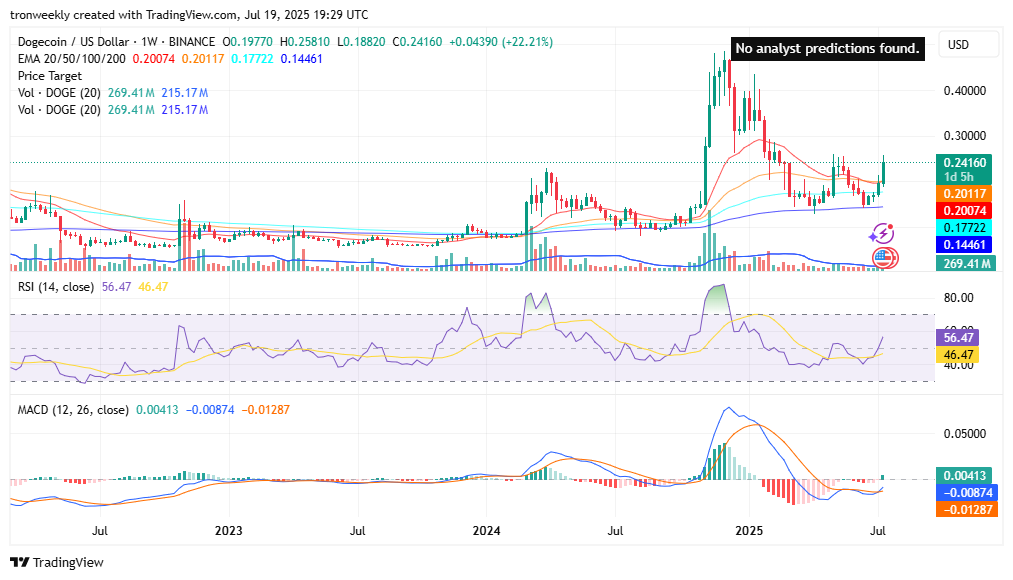Click the −0.00874 value in the MACD legend
Screen dimensions: 1013x580
coord(210,410)
